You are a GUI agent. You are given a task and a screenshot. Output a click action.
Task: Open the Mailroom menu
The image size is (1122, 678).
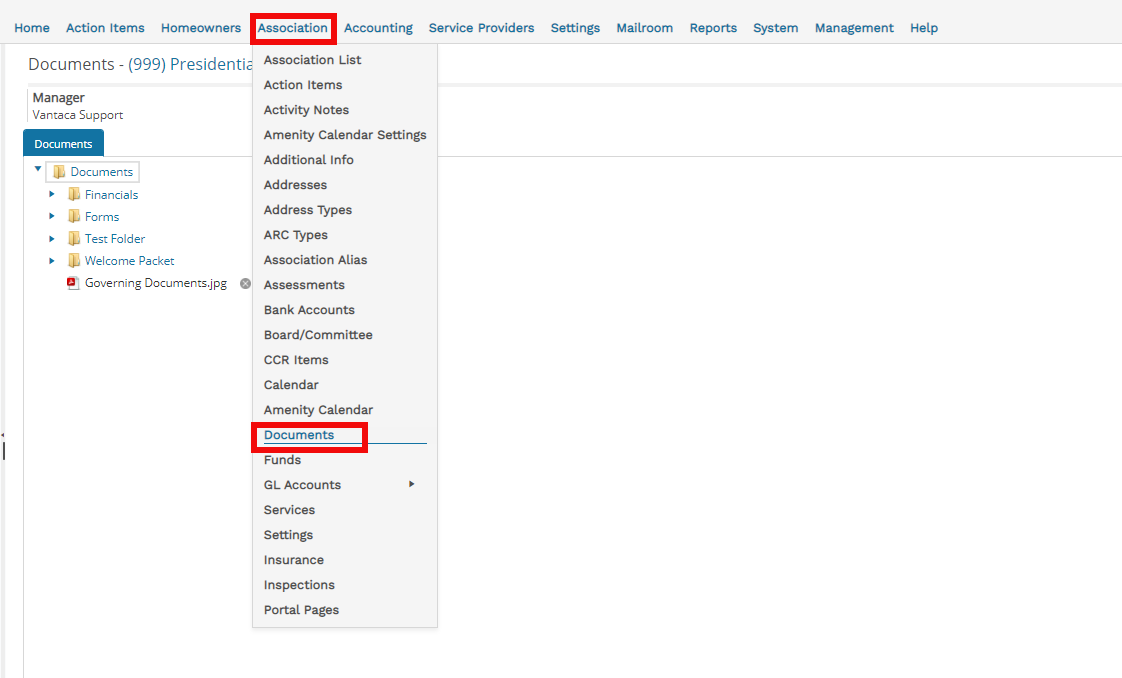(x=645, y=28)
